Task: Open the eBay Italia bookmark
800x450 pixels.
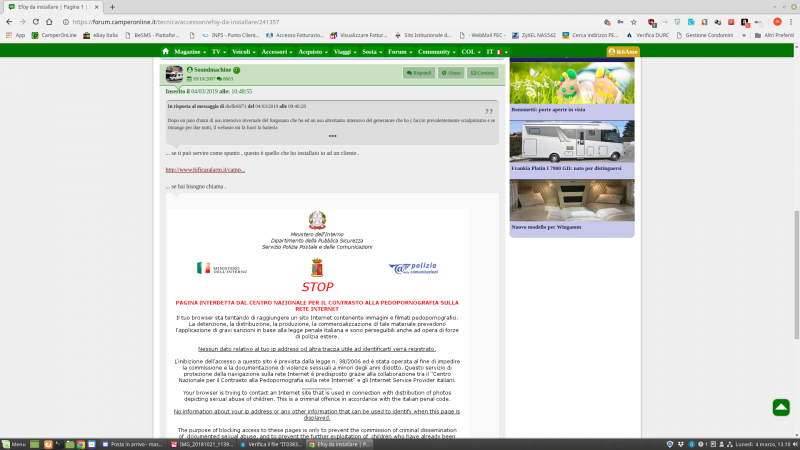Action: click(101, 35)
